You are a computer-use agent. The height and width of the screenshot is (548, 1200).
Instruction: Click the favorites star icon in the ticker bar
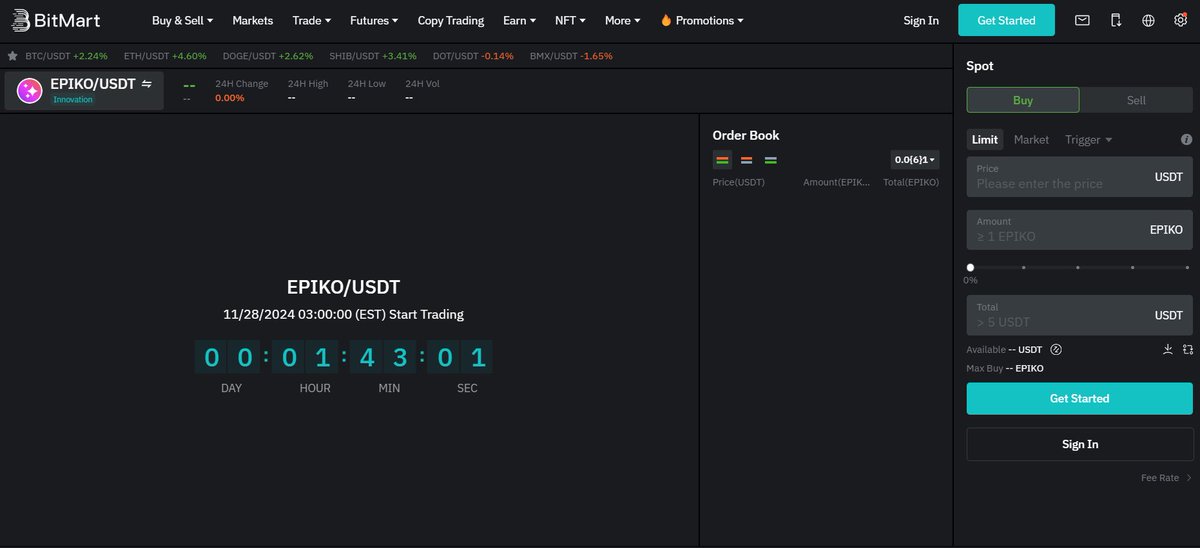[x=13, y=56]
